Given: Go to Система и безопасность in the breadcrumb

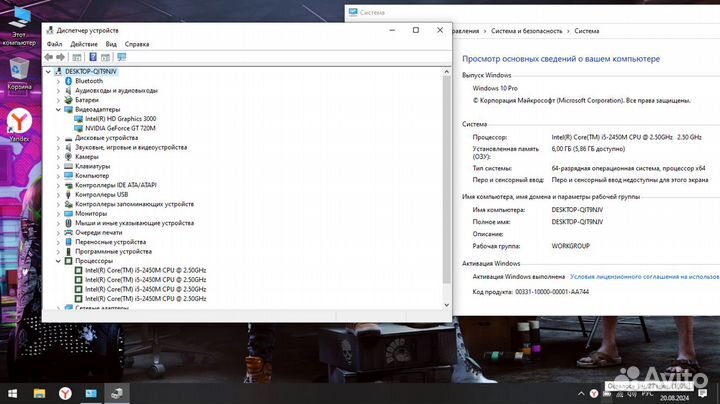Looking at the screenshot, I should [x=526, y=31].
